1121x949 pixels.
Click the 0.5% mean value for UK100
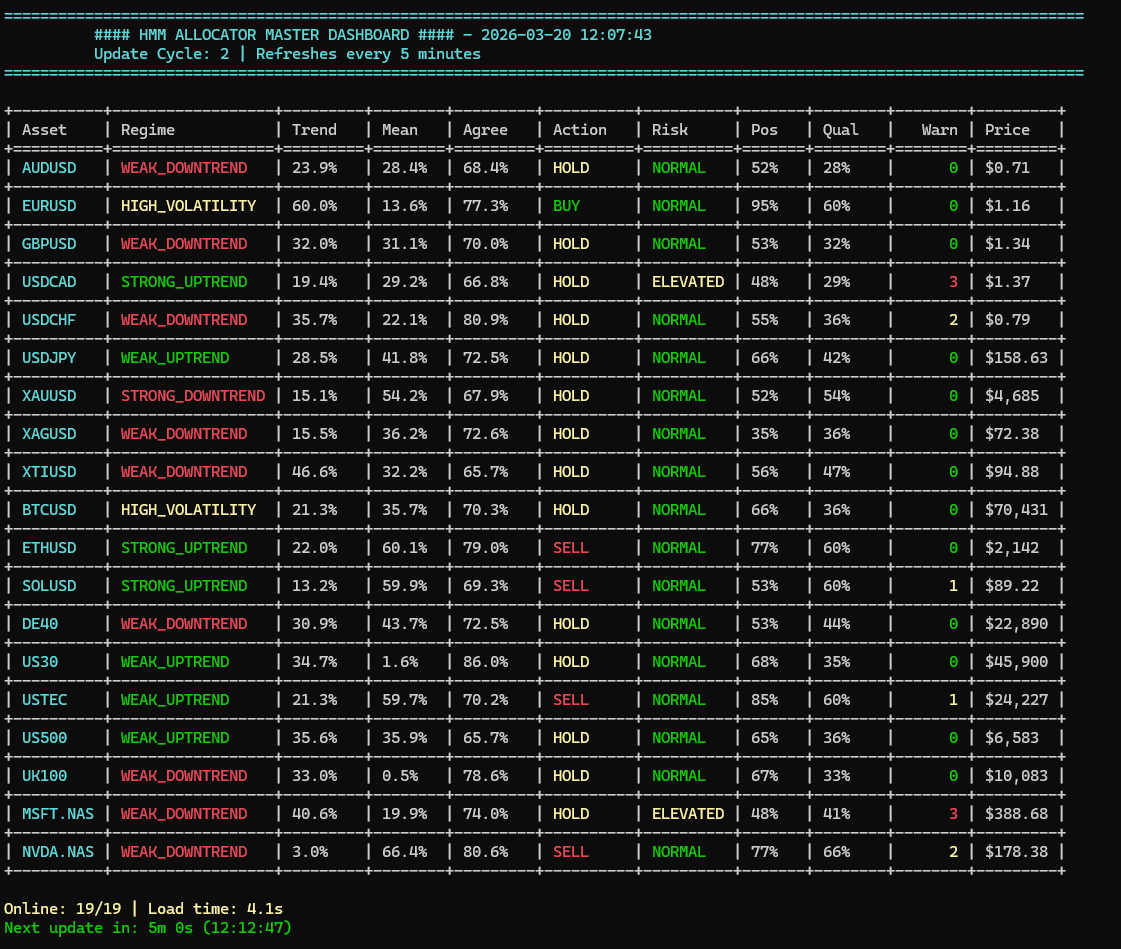pyautogui.click(x=400, y=776)
